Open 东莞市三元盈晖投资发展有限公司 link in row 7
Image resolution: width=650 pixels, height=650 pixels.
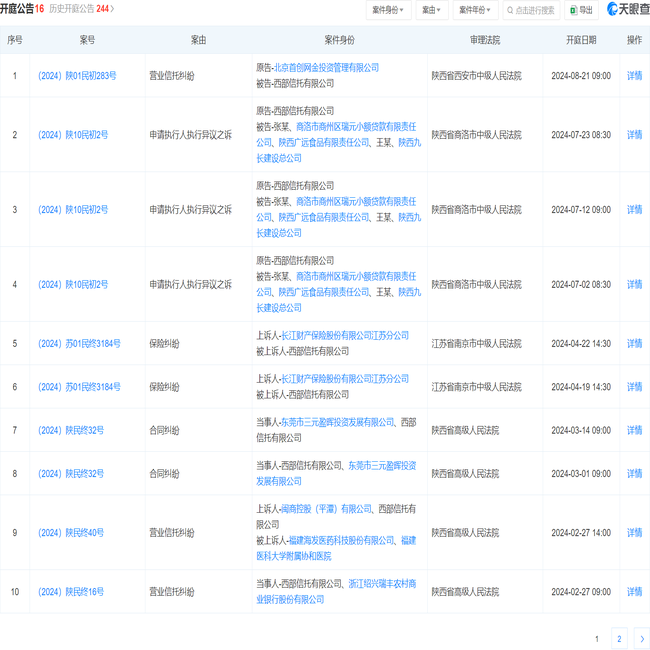point(337,422)
